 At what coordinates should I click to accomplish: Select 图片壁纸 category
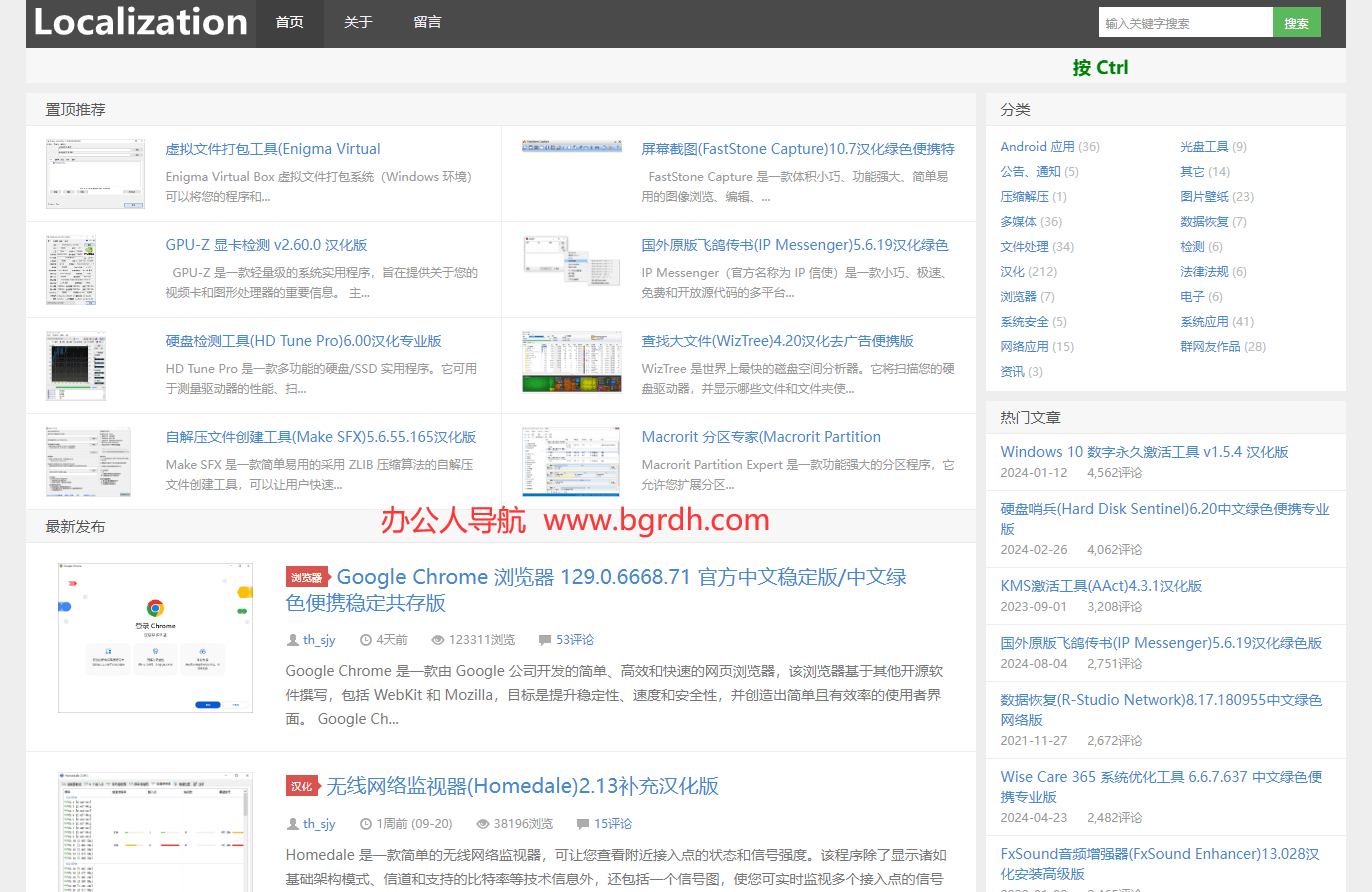[x=1204, y=197]
